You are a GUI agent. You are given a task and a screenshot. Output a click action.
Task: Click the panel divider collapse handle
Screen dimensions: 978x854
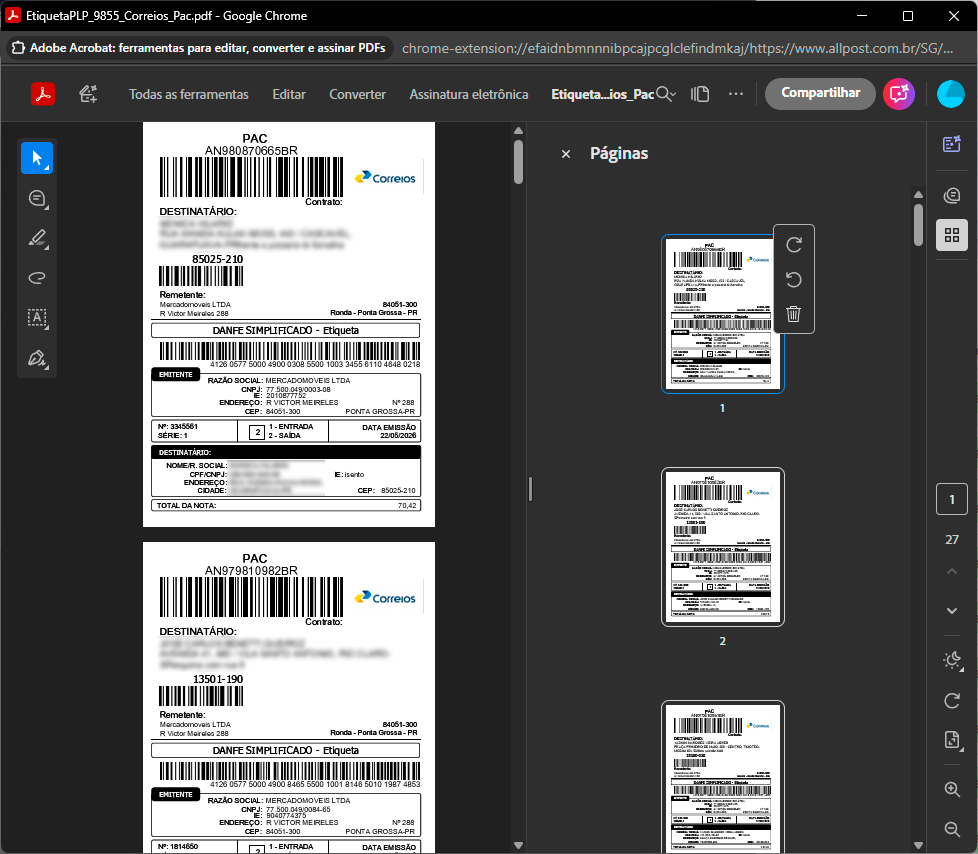tap(530, 489)
